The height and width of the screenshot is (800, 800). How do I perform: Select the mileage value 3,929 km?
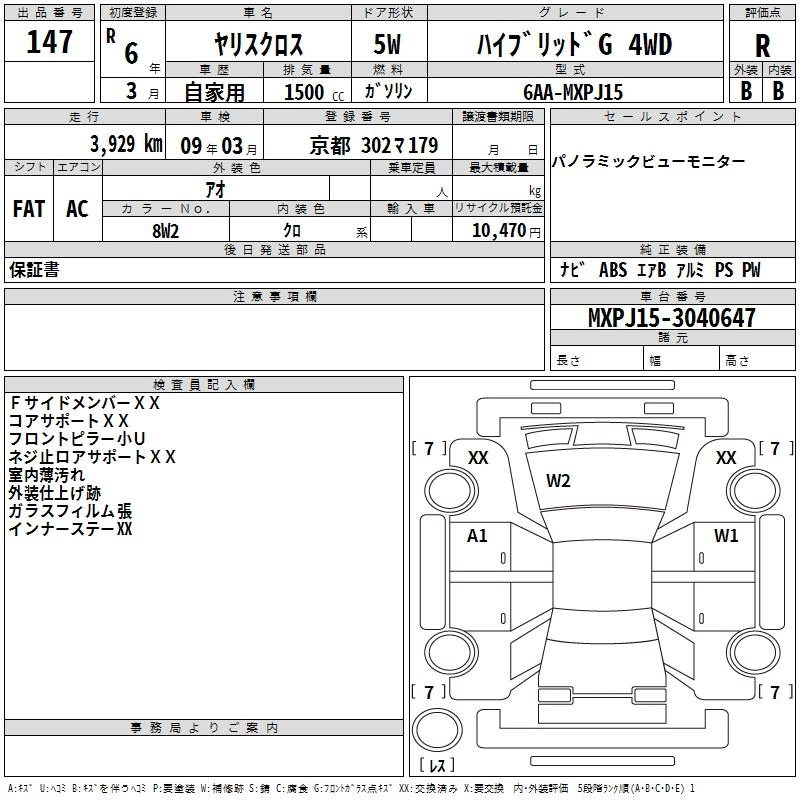tap(125, 144)
